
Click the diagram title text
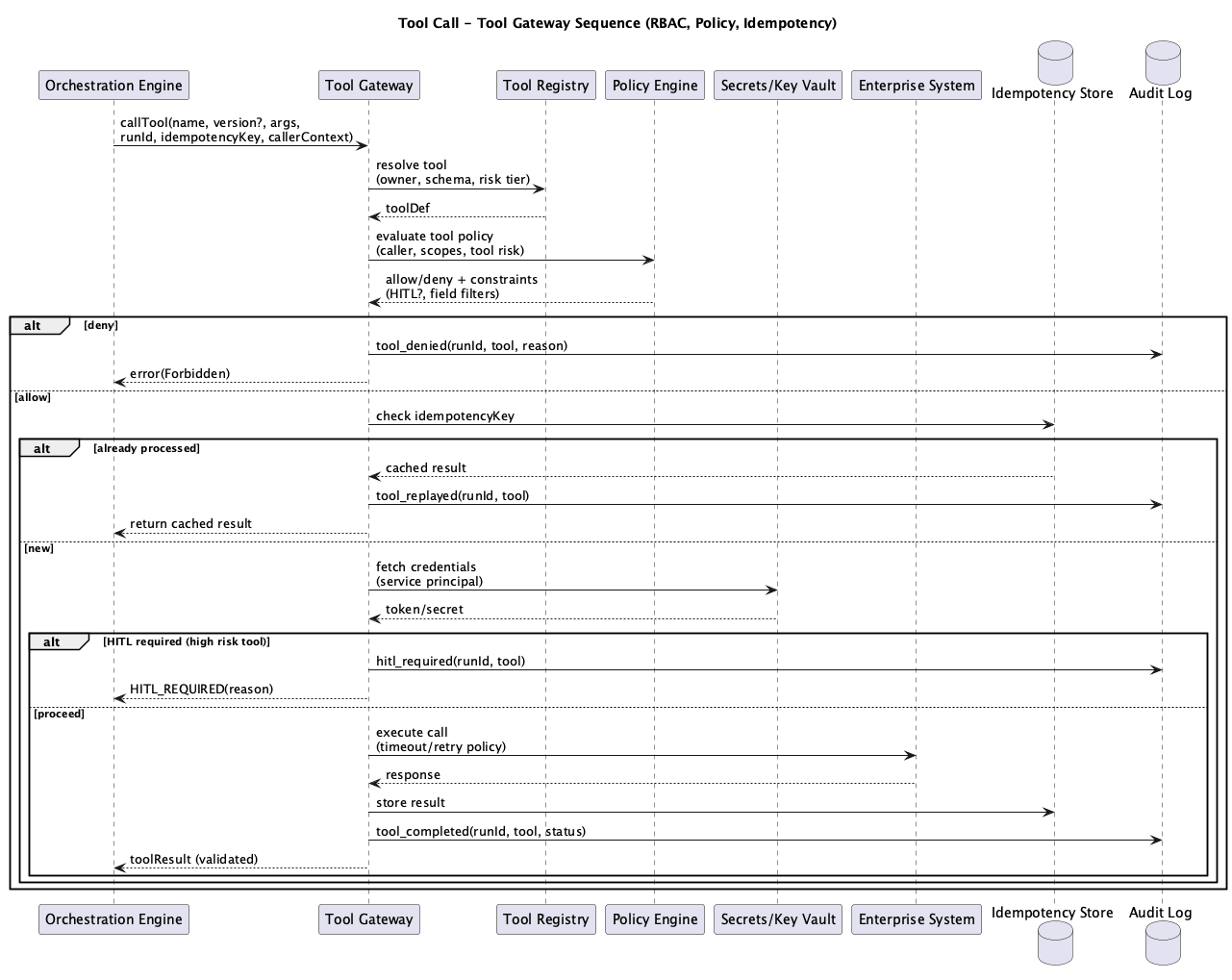(x=616, y=23)
